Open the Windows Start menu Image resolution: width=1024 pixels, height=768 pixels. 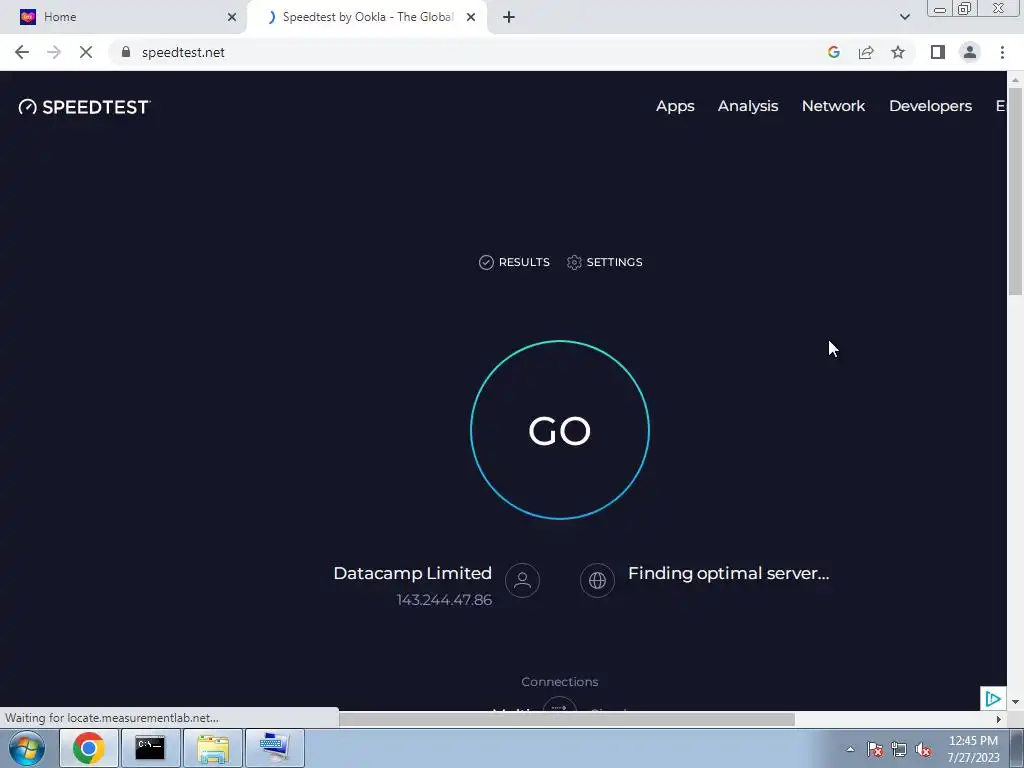[27, 748]
